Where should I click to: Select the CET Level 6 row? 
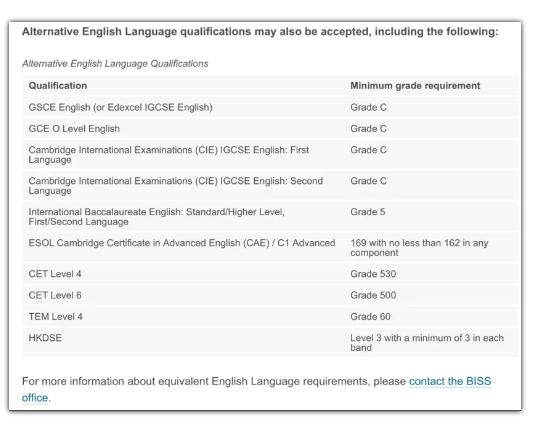click(270, 295)
